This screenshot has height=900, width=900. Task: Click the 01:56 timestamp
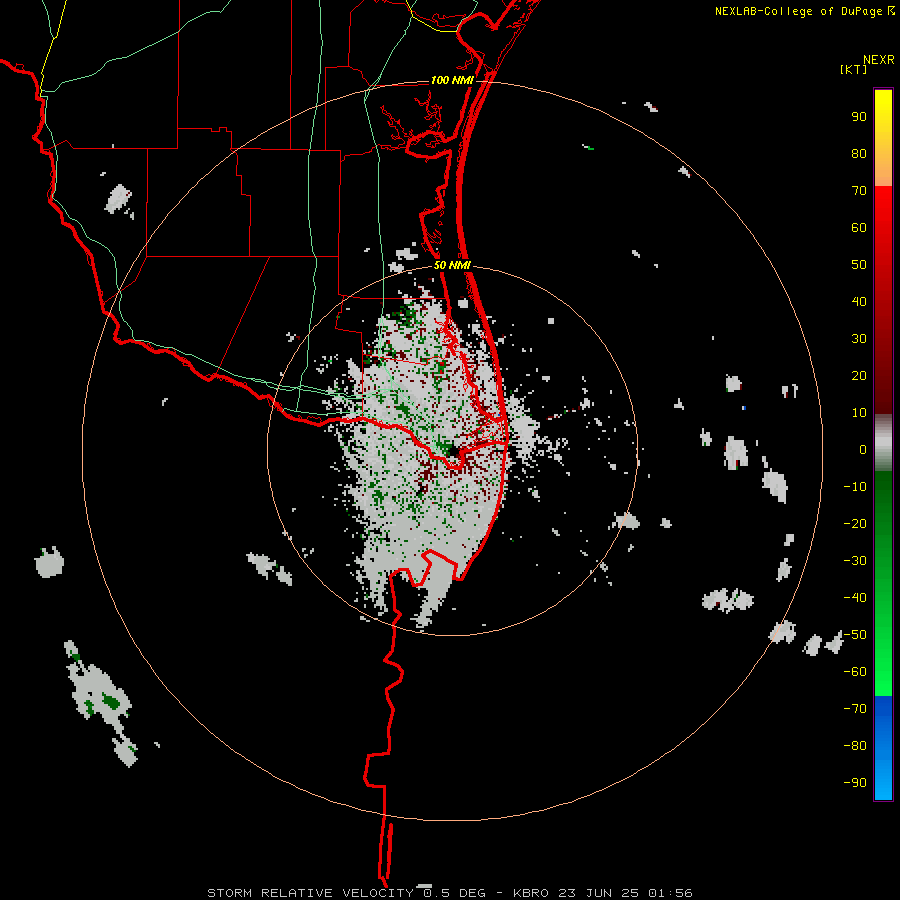coord(670,893)
